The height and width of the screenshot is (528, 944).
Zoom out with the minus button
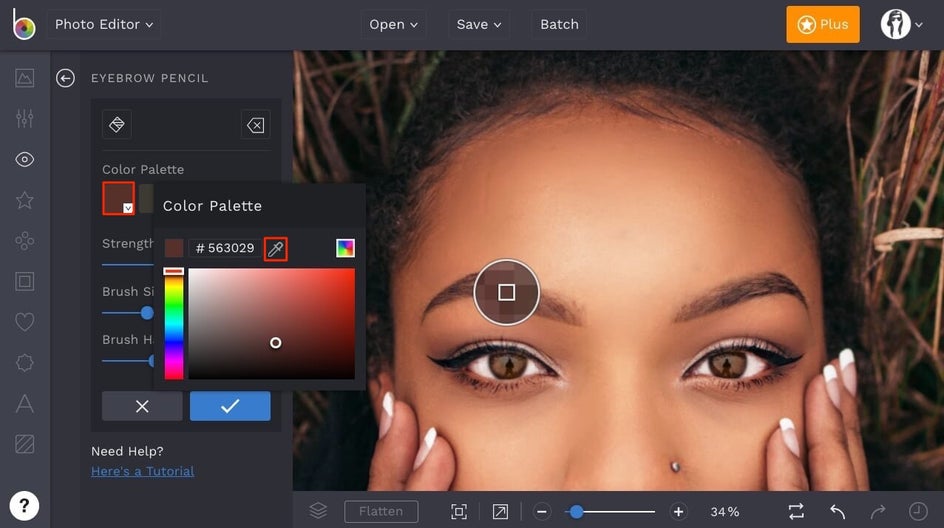coord(541,512)
